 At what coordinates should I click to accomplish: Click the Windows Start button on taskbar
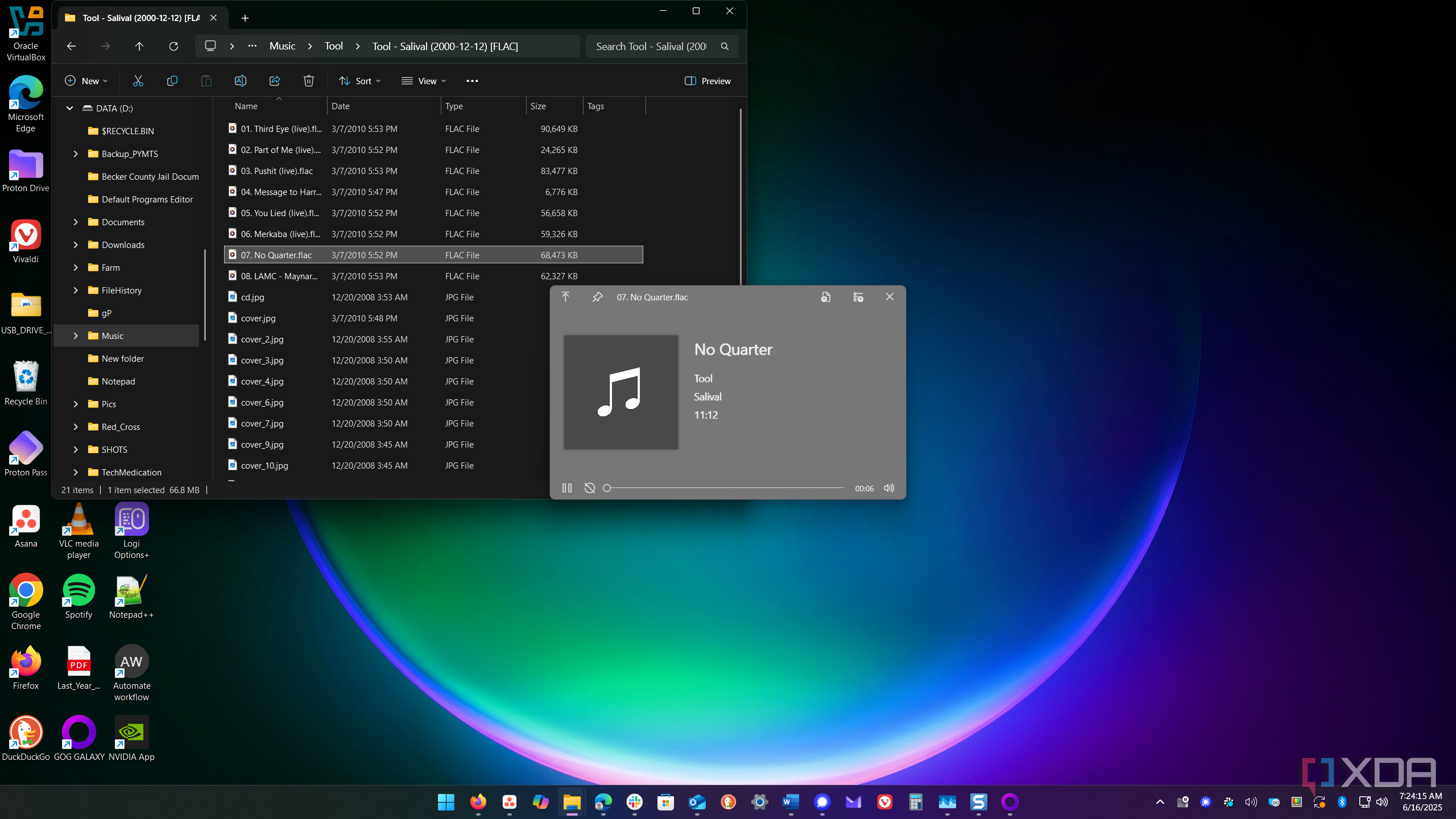(x=446, y=802)
